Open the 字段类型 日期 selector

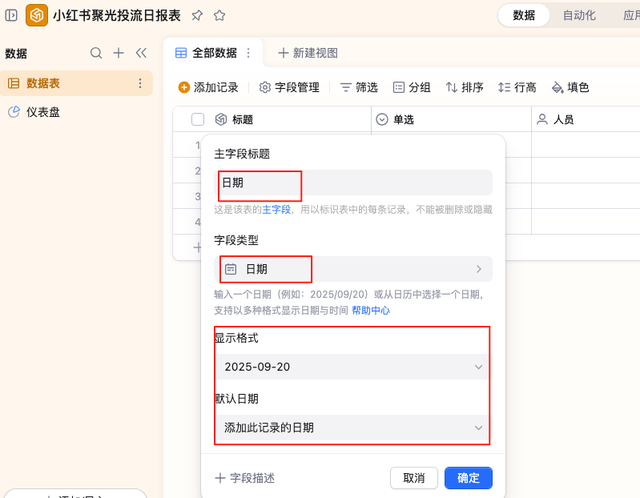point(353,269)
